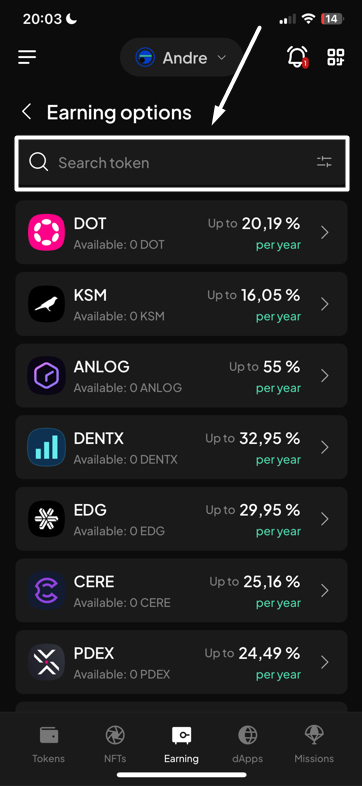Tap the DENTX bar chart logo
Image resolution: width=362 pixels, height=786 pixels.
click(46, 447)
